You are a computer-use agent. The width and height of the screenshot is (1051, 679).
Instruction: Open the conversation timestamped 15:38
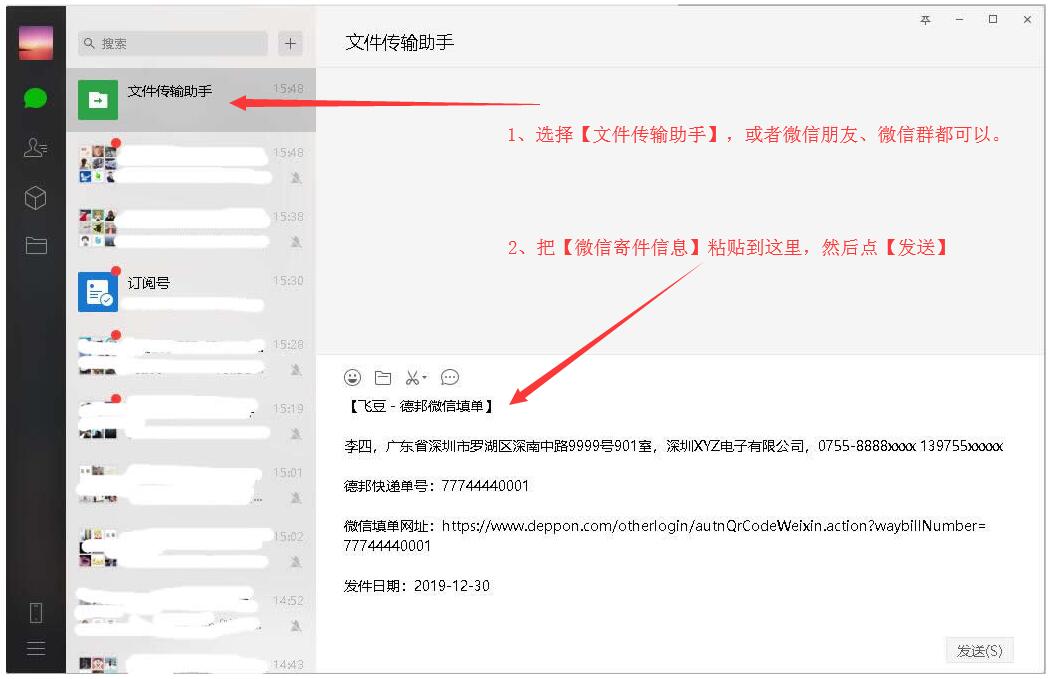pyautogui.click(x=191, y=228)
